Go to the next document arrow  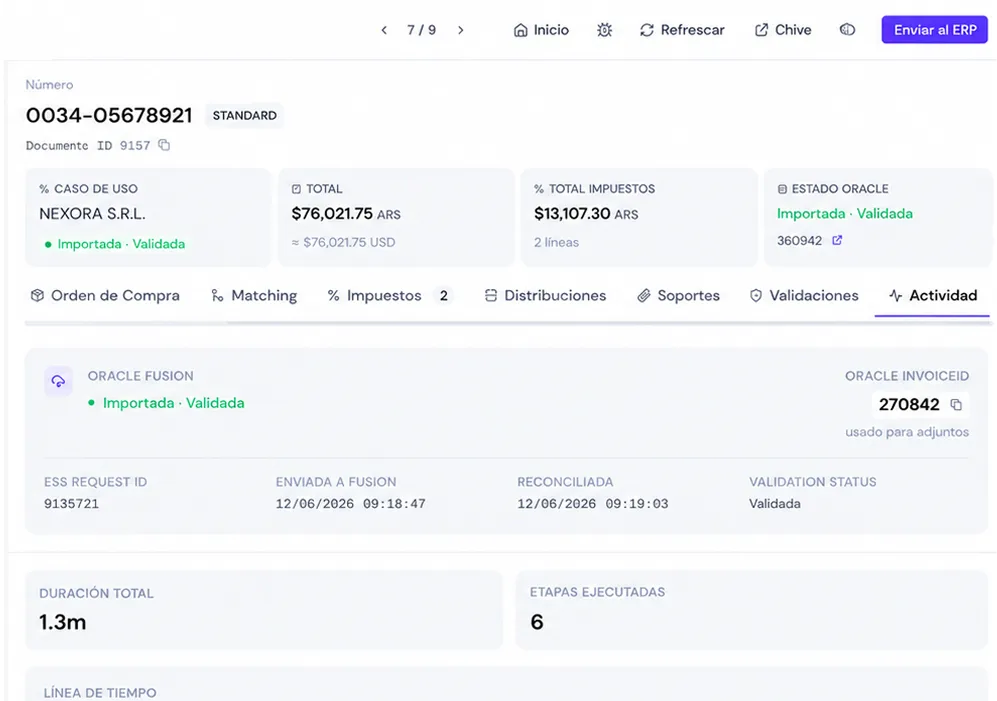461,30
